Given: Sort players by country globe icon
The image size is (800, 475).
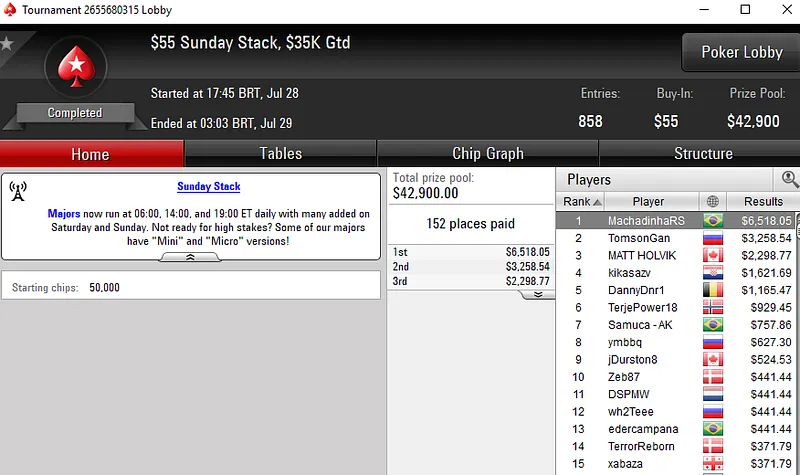Looking at the screenshot, I should point(712,201).
